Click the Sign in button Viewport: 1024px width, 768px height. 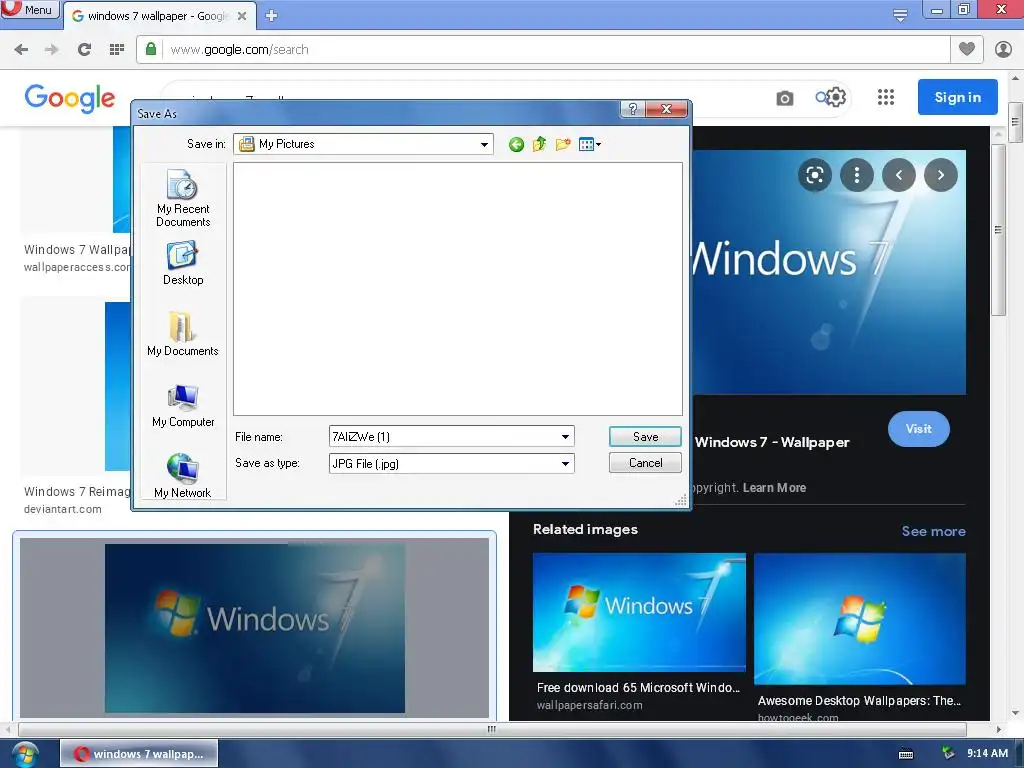pos(957,97)
